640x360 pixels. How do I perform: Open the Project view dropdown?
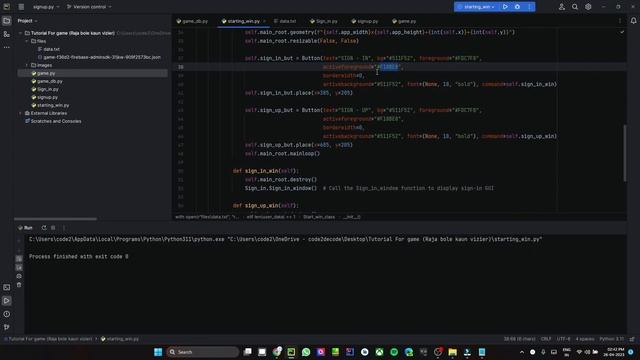pos(27,21)
